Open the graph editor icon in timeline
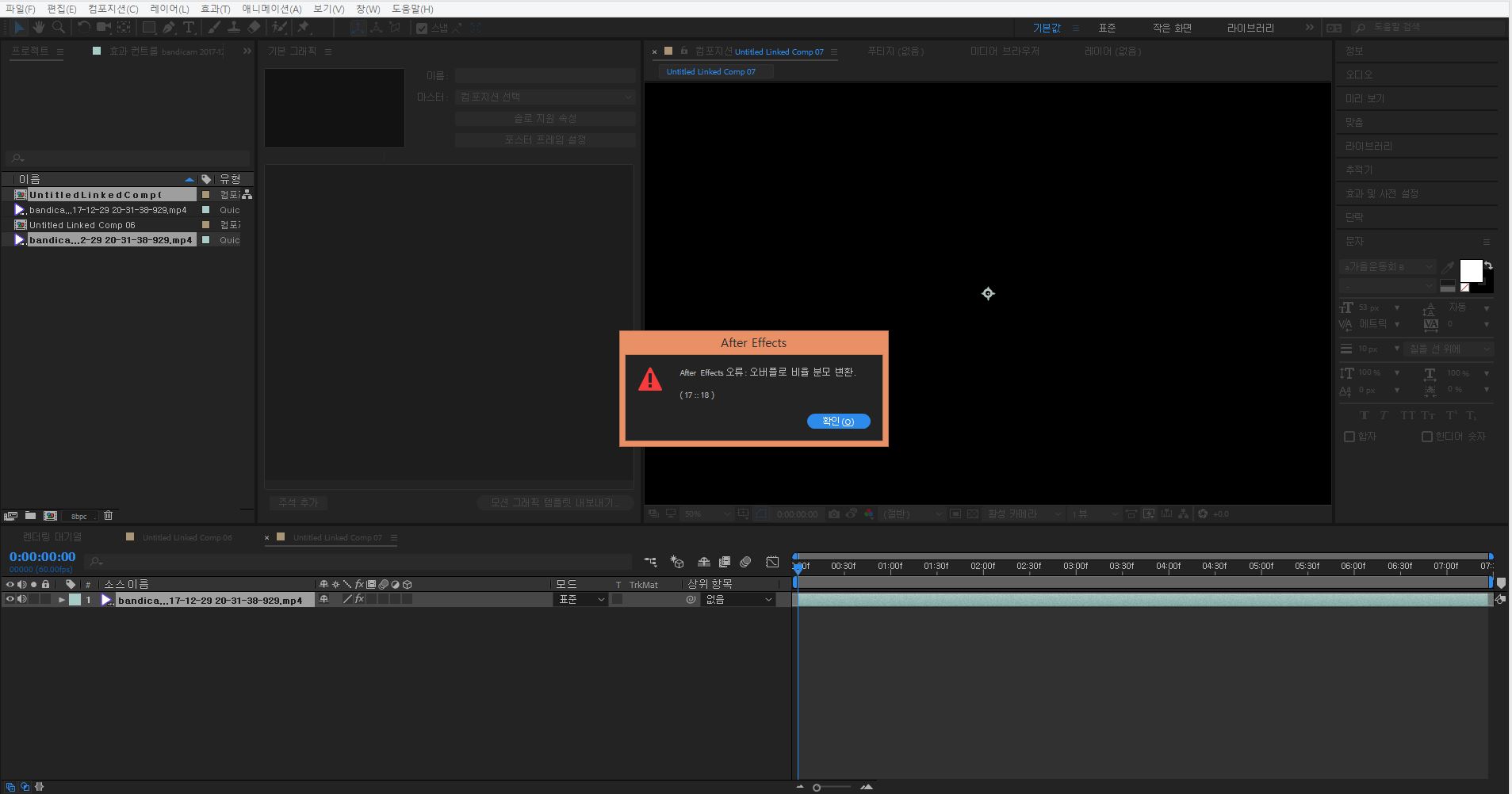This screenshot has width=1512, height=794. [772, 562]
